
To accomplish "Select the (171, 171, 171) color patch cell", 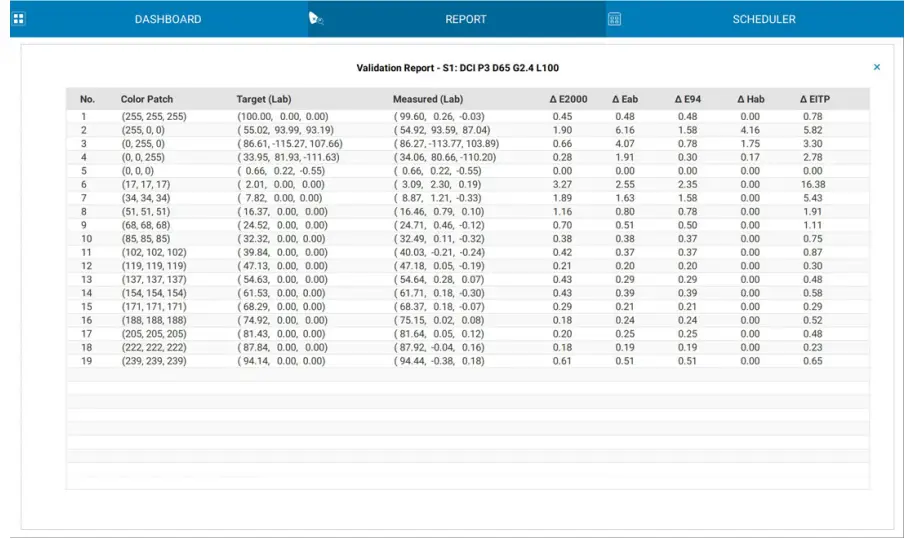I will (x=154, y=306).
